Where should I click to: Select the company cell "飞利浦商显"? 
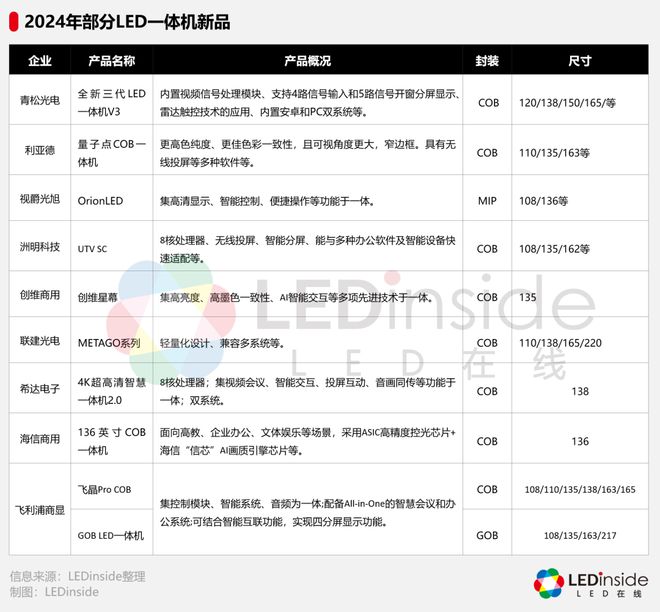tap(40, 510)
